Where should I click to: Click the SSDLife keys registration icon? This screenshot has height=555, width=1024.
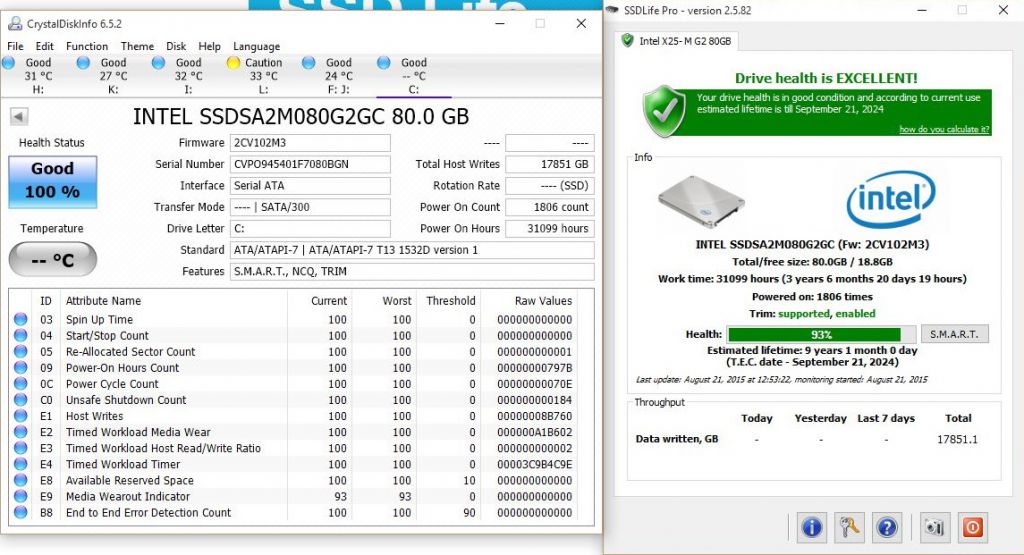click(x=848, y=527)
